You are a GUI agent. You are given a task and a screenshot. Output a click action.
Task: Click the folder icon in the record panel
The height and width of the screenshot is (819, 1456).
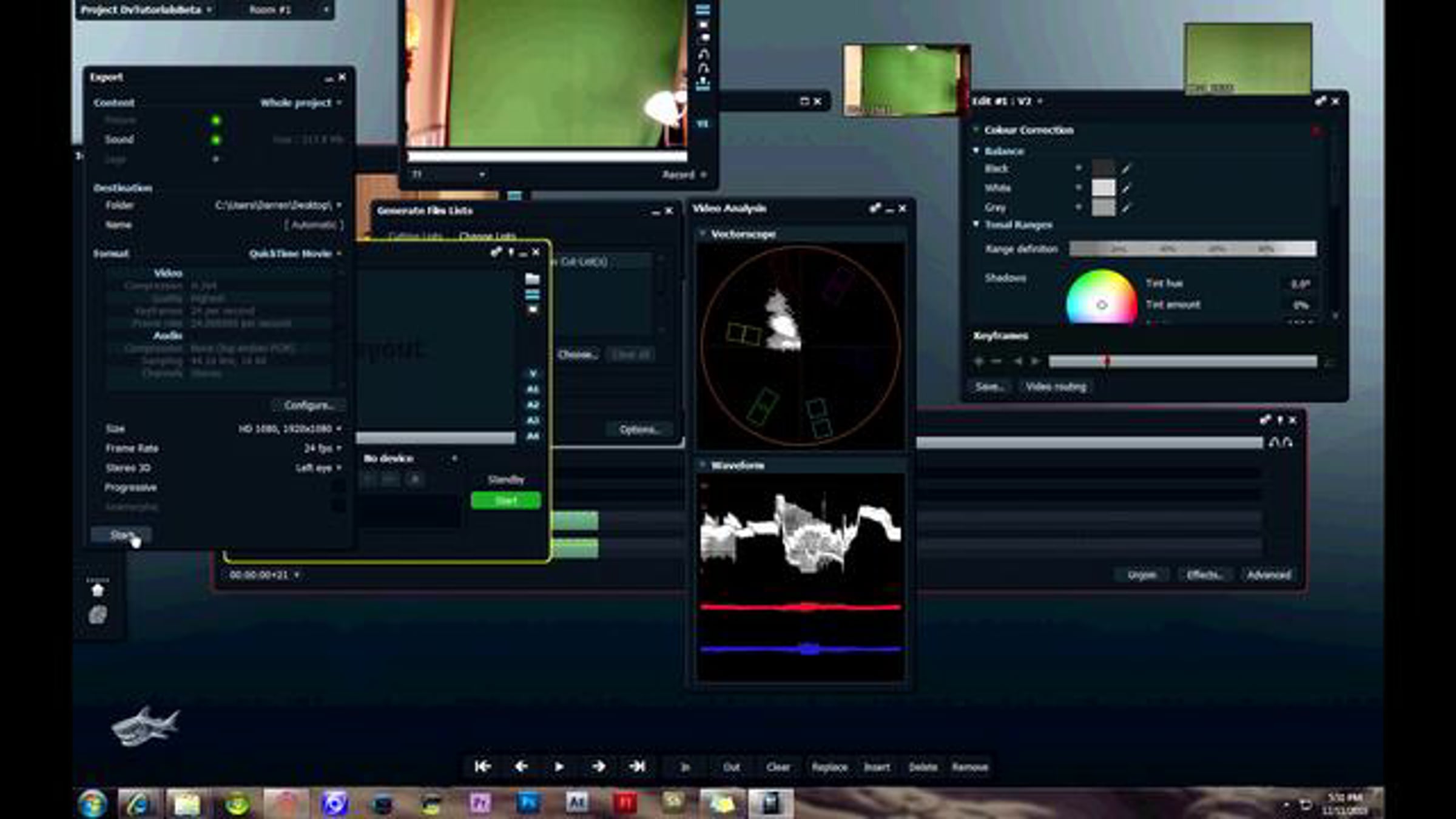(532, 278)
